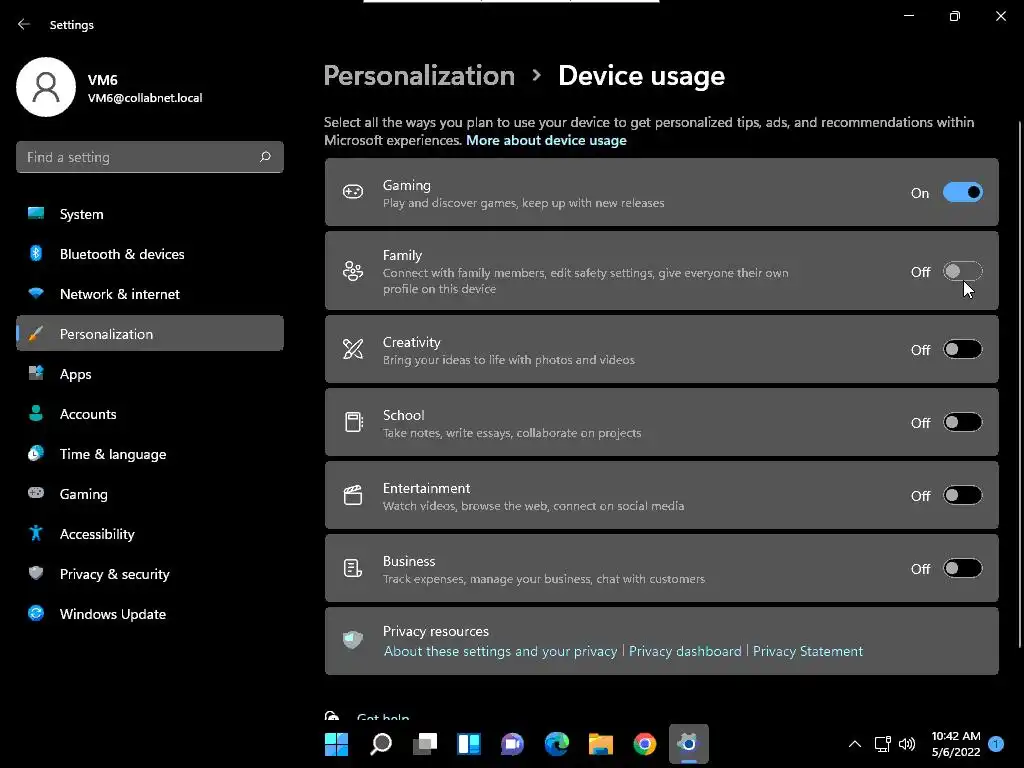Click the Bluetooth & devices icon
Screen dimensions: 1024x768
click(36, 254)
